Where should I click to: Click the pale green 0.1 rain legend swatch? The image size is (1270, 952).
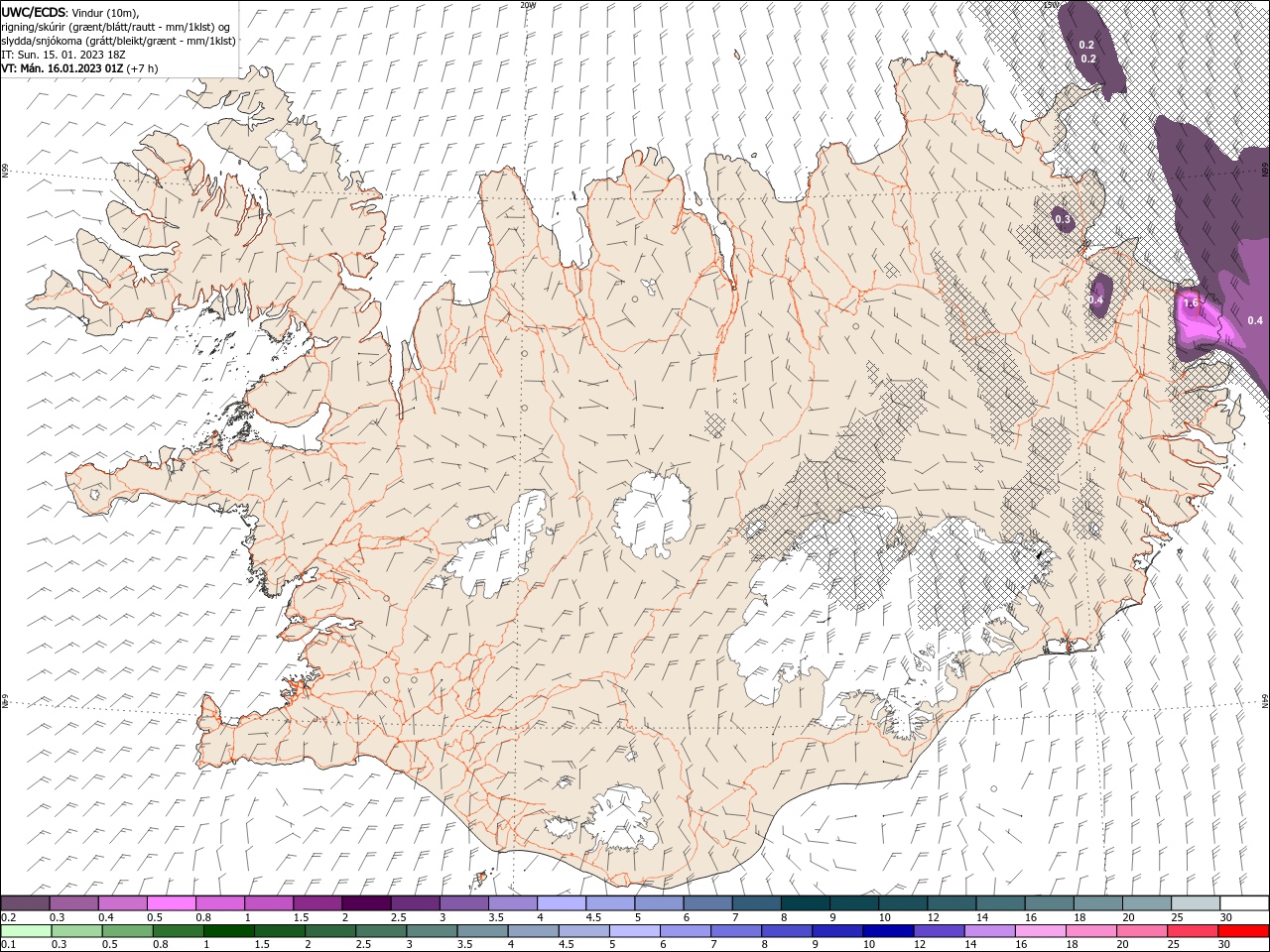tap(26, 931)
